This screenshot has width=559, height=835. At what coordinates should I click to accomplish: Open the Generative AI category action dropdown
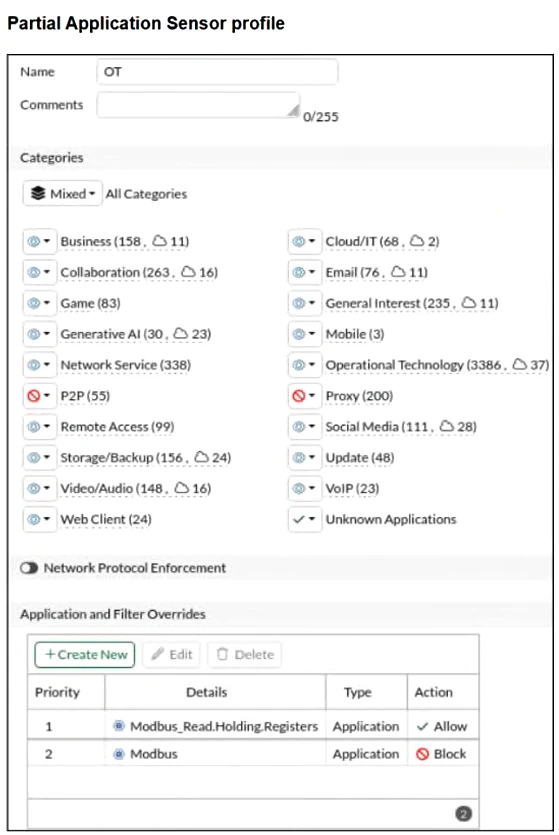39,334
